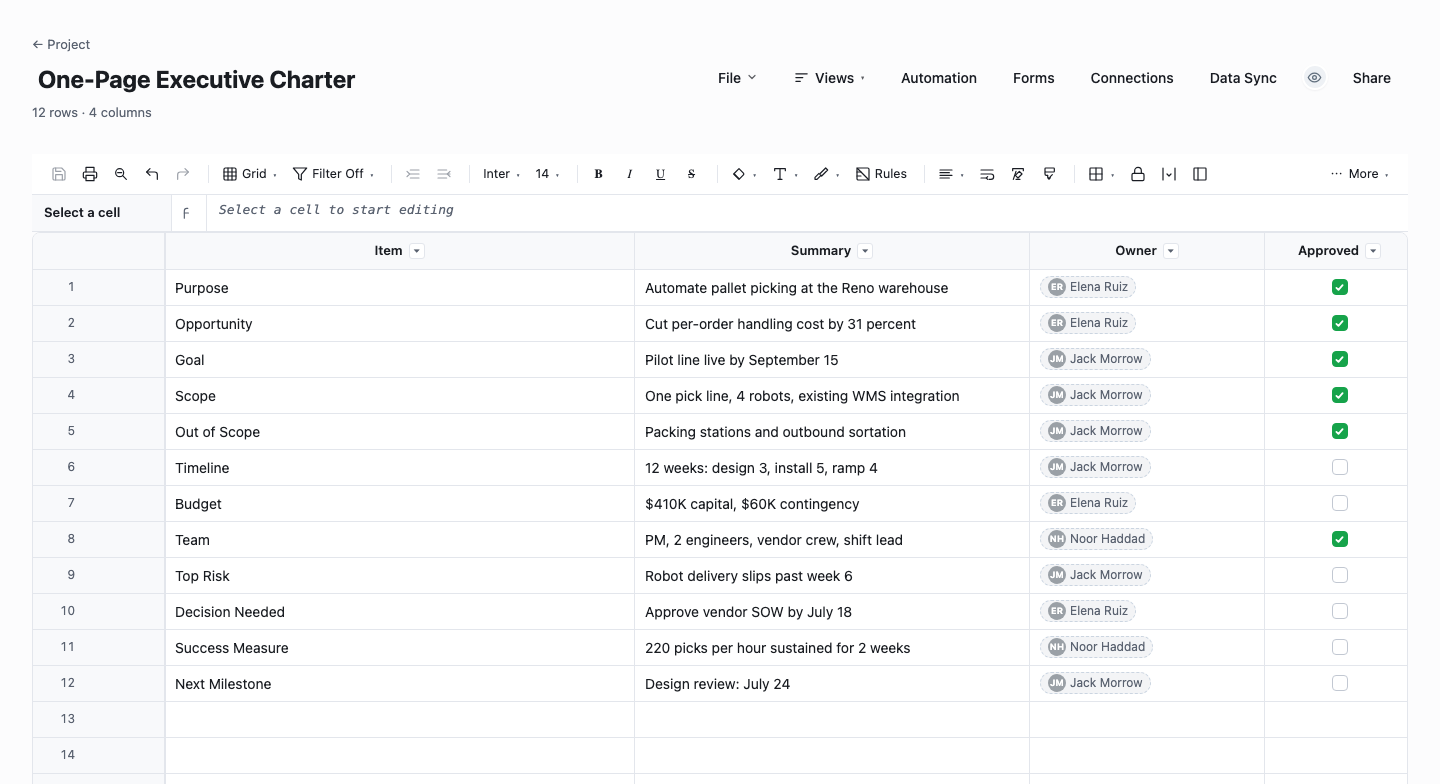
Task: Open the Item column dropdown arrow
Action: click(x=418, y=251)
